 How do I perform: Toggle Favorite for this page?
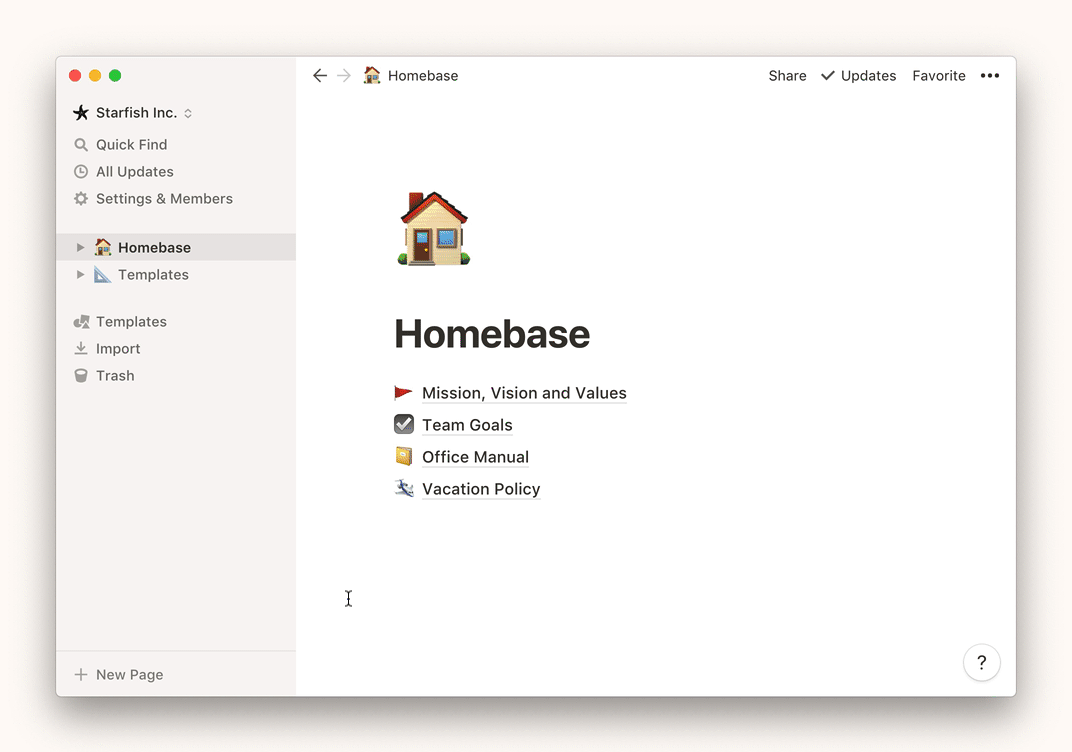click(938, 76)
